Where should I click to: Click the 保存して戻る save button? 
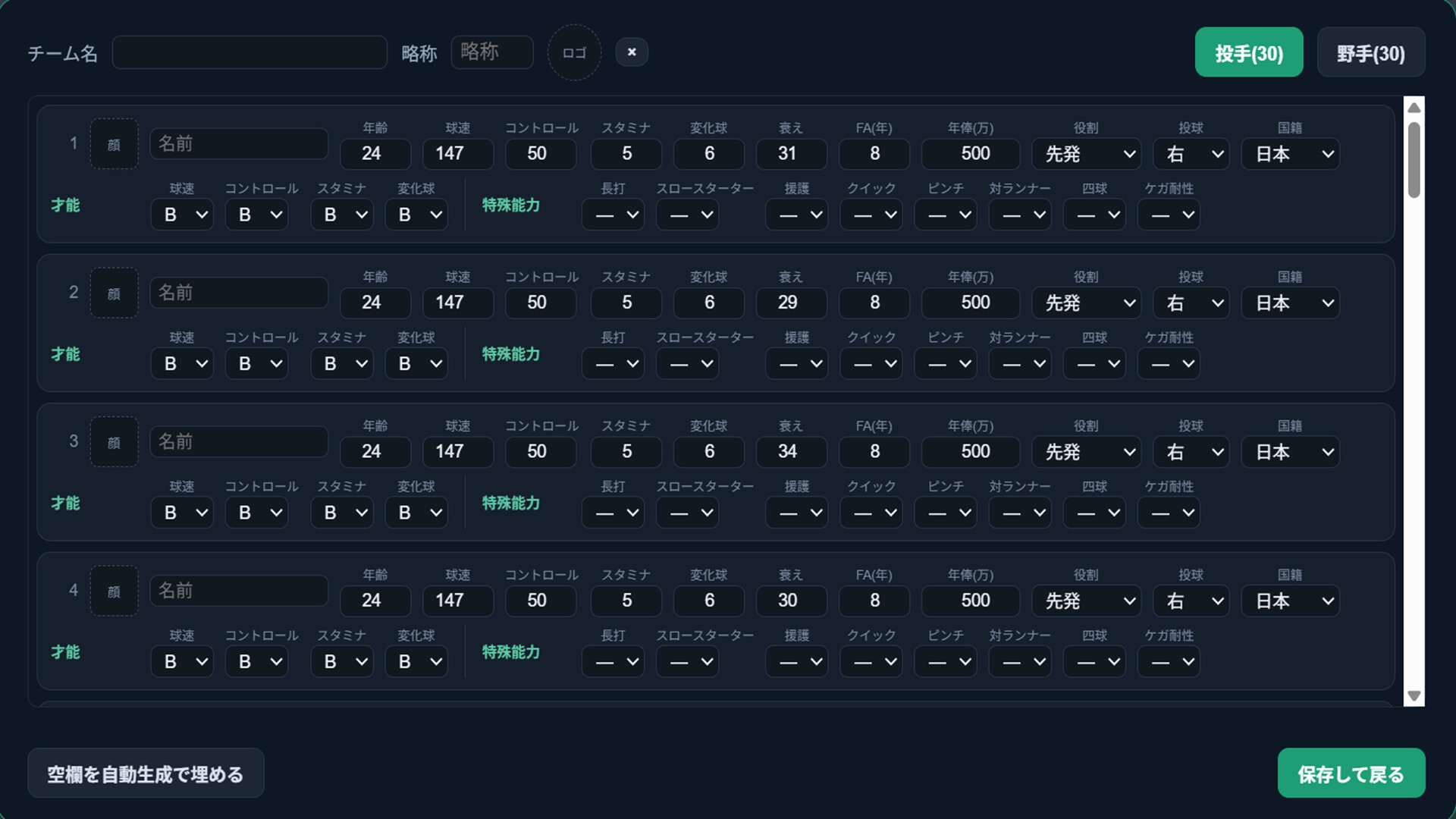coord(1351,773)
